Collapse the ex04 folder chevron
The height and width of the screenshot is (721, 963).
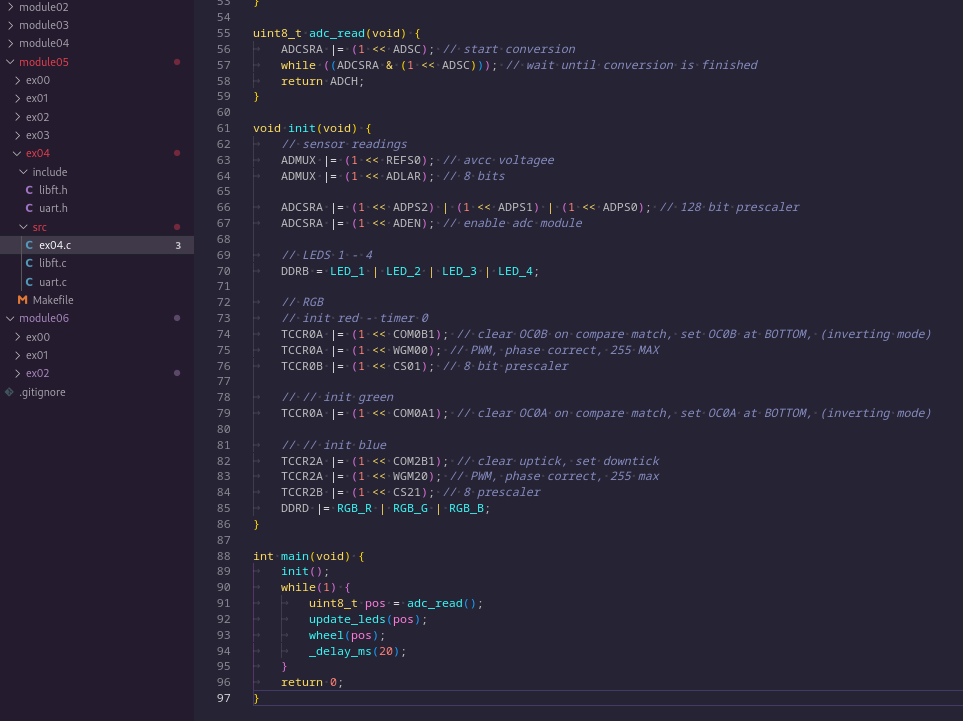[17, 153]
